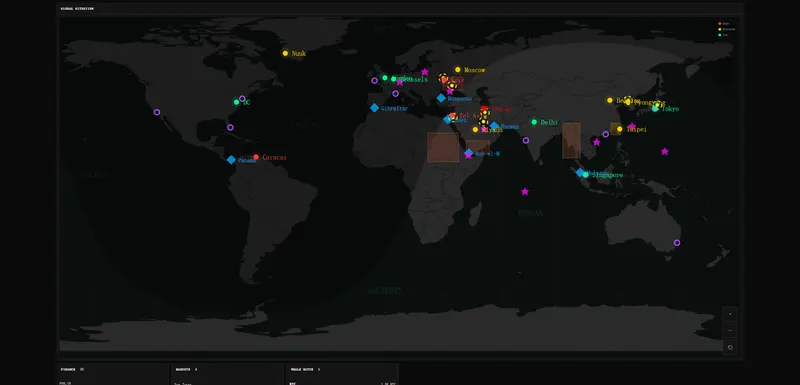This screenshot has height=385, width=800.
Task: Click the magenta star in the Indian Ocean
Action: coord(524,192)
